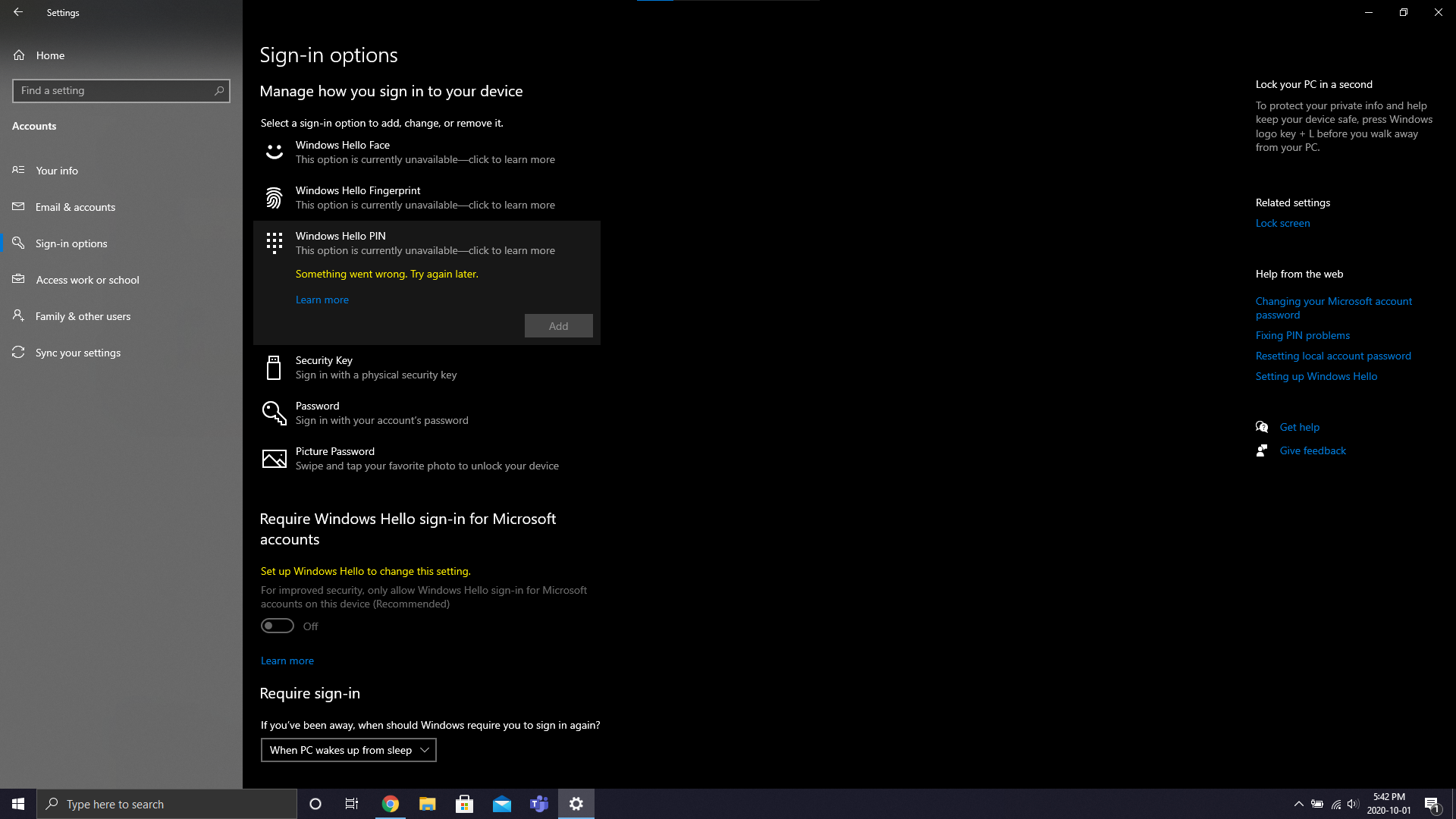The height and width of the screenshot is (819, 1456).
Task: Collapse the Windows Hello PIN option
Action: 427,243
